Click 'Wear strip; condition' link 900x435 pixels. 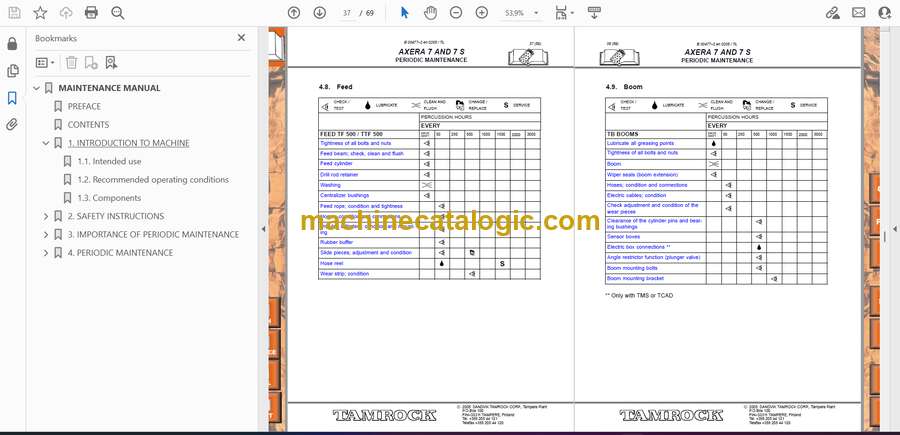(344, 274)
